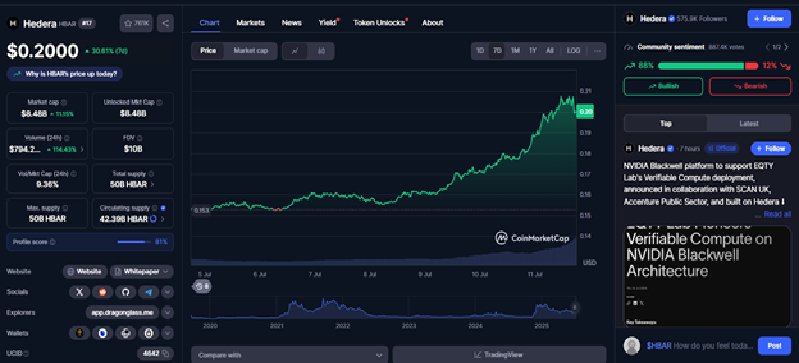Click Why is HBAR's price up today
The width and height of the screenshot is (799, 363).
click(65, 74)
